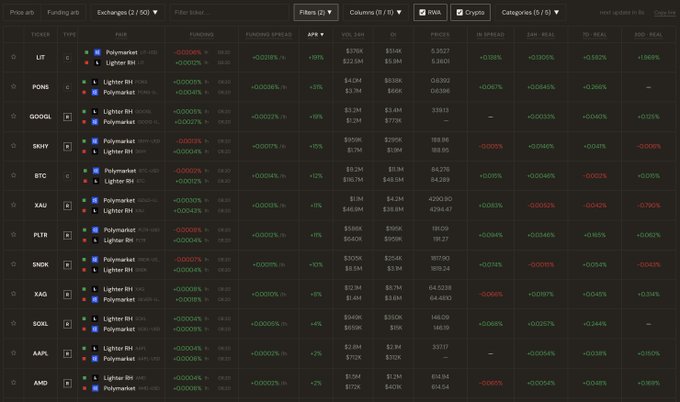Click the +191% APR value for LIT
This screenshot has width=680, height=402.
point(316,57)
